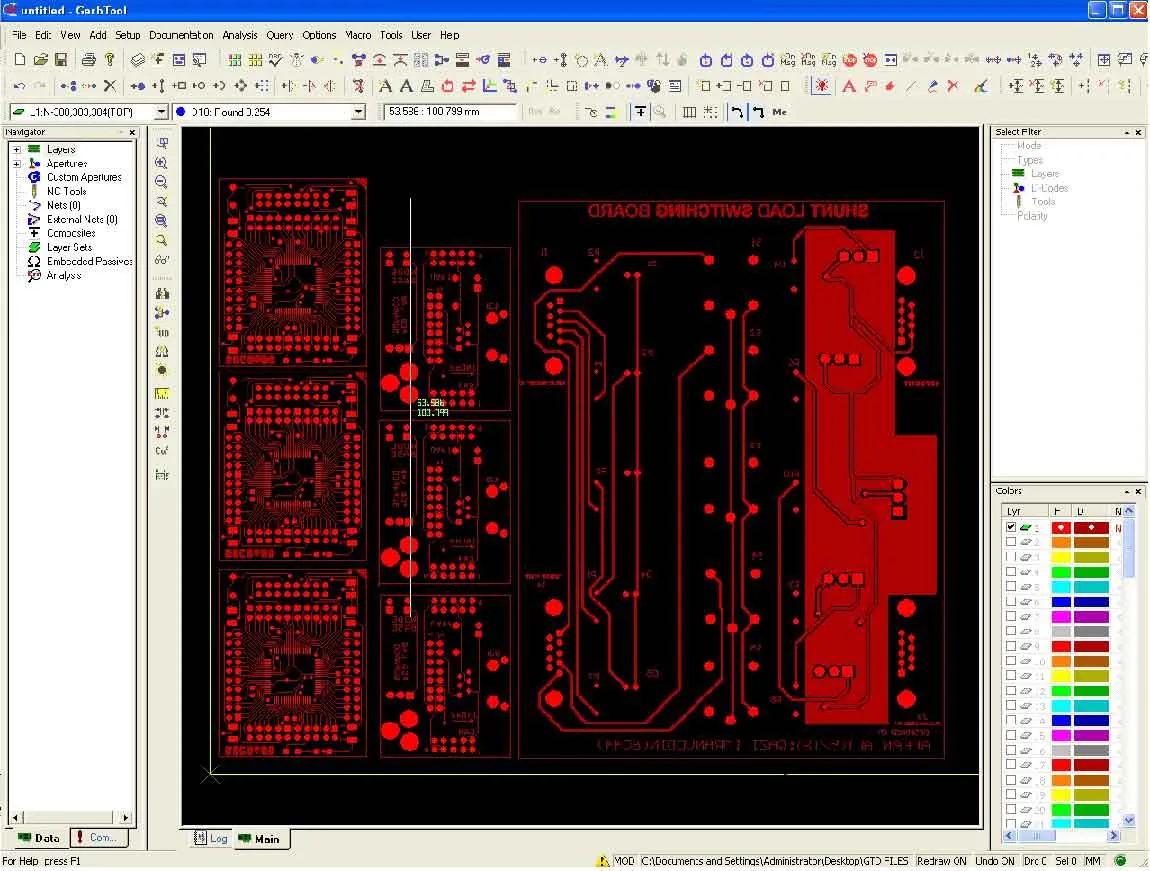Print with the printer icon

[x=89, y=59]
